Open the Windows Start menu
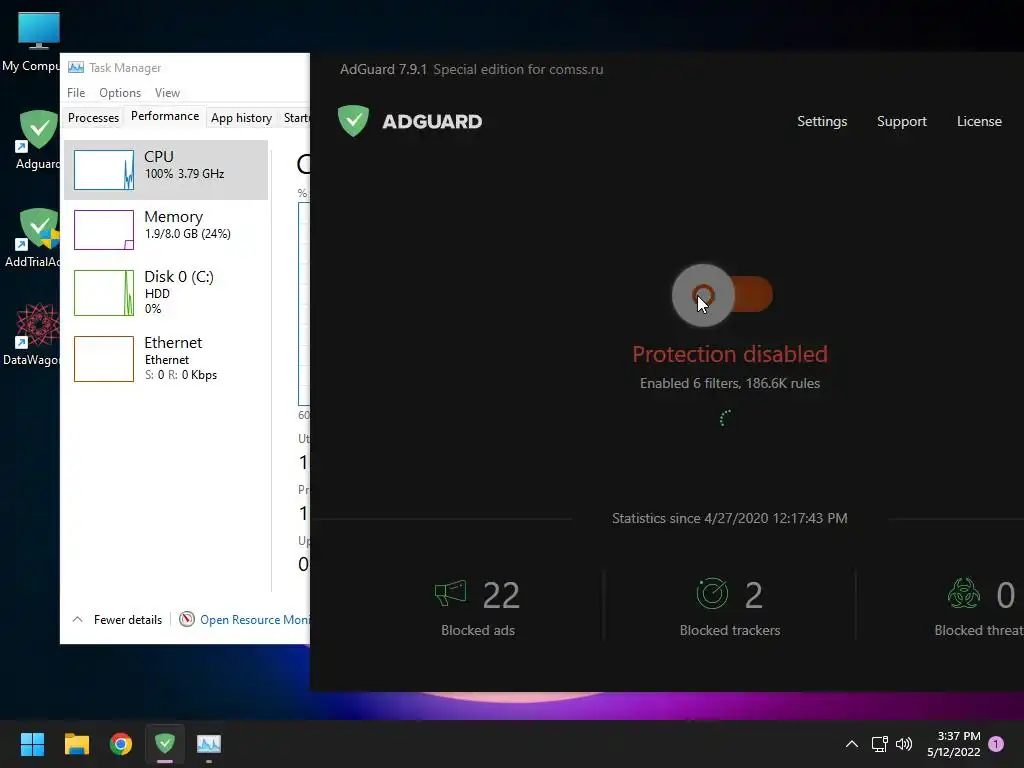 point(32,744)
